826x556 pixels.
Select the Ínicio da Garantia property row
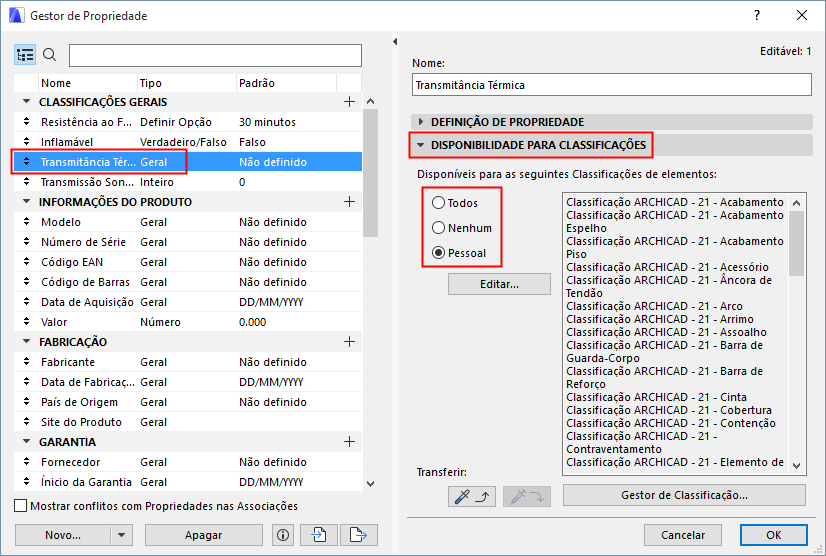click(188, 482)
